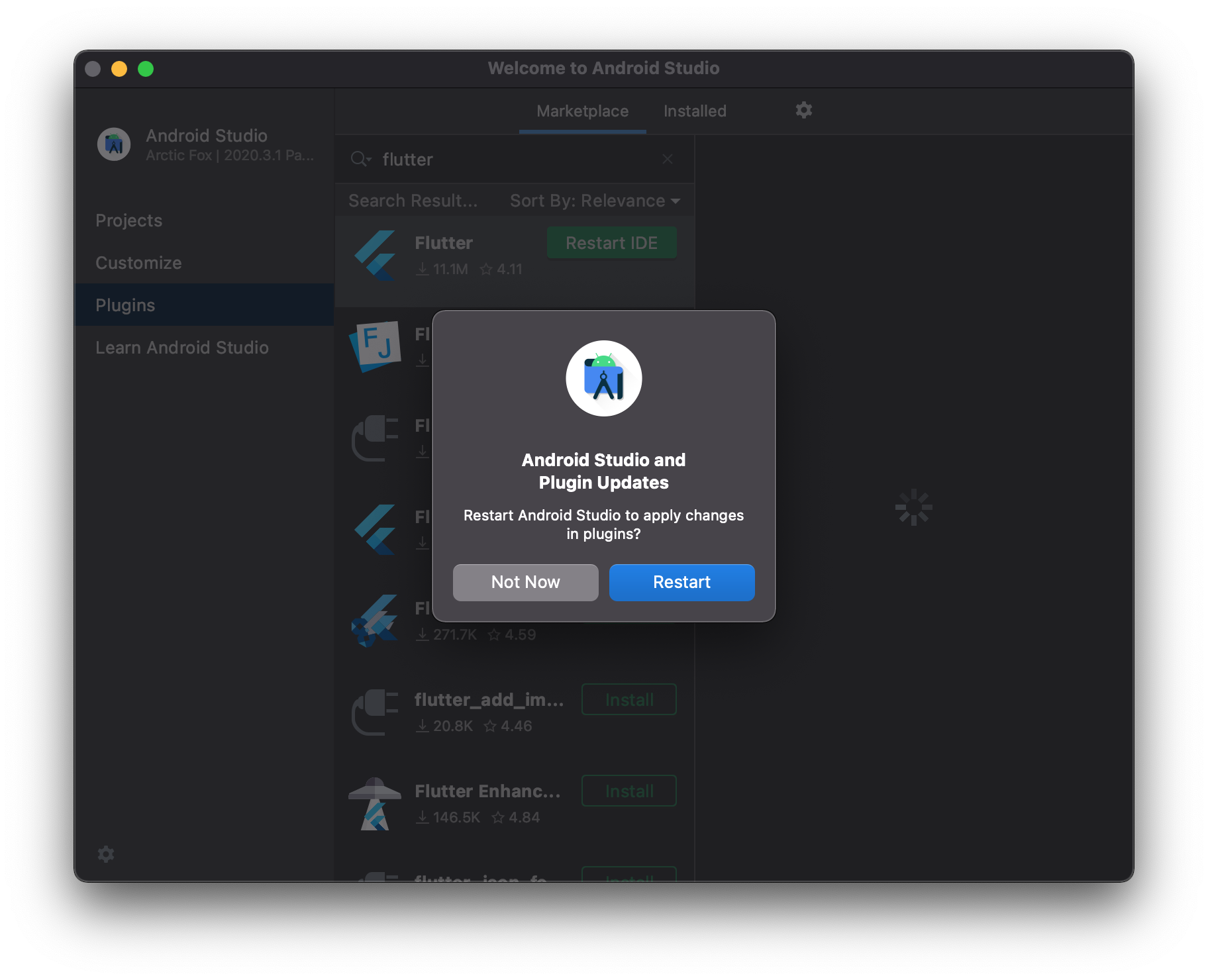Viewport: 1208px width, 980px height.
Task: Select the Flutter plugin logo
Action: coord(376,256)
